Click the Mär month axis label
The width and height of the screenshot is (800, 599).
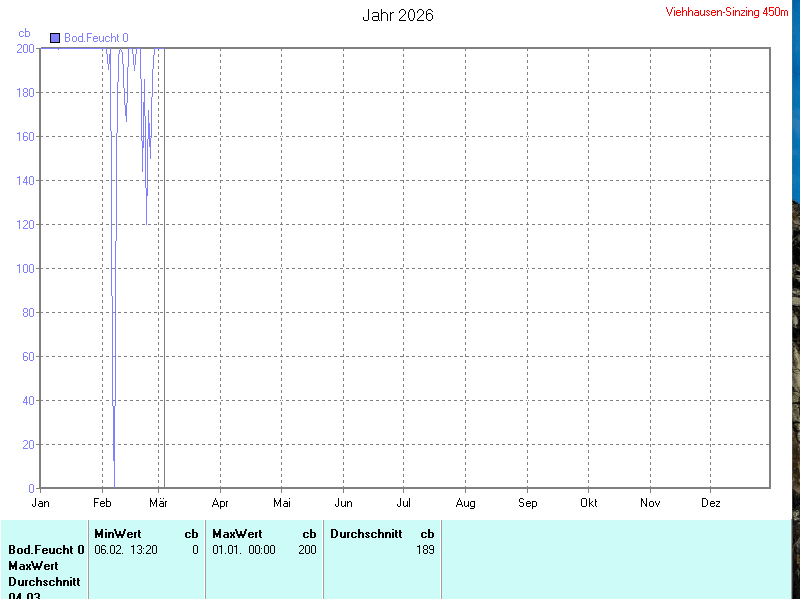pos(158,503)
